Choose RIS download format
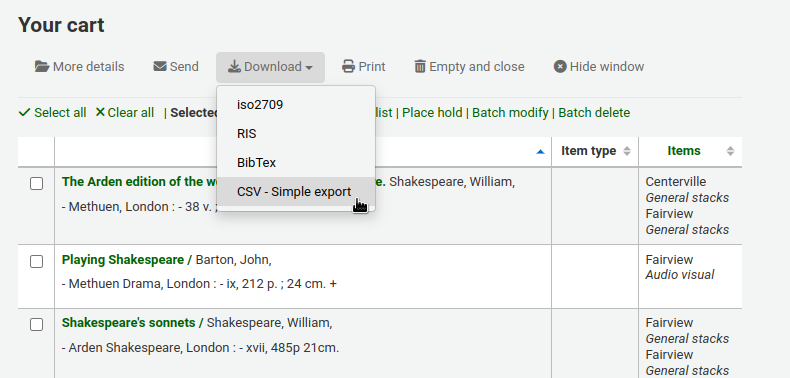 tap(296, 134)
